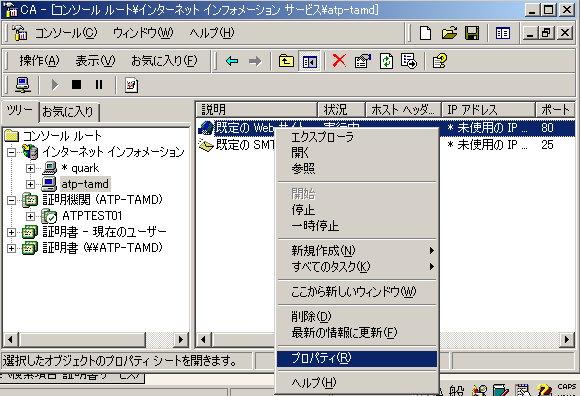The width and height of the screenshot is (580, 396).
Task: Select the atp-tamd tree item
Action: coord(85,184)
